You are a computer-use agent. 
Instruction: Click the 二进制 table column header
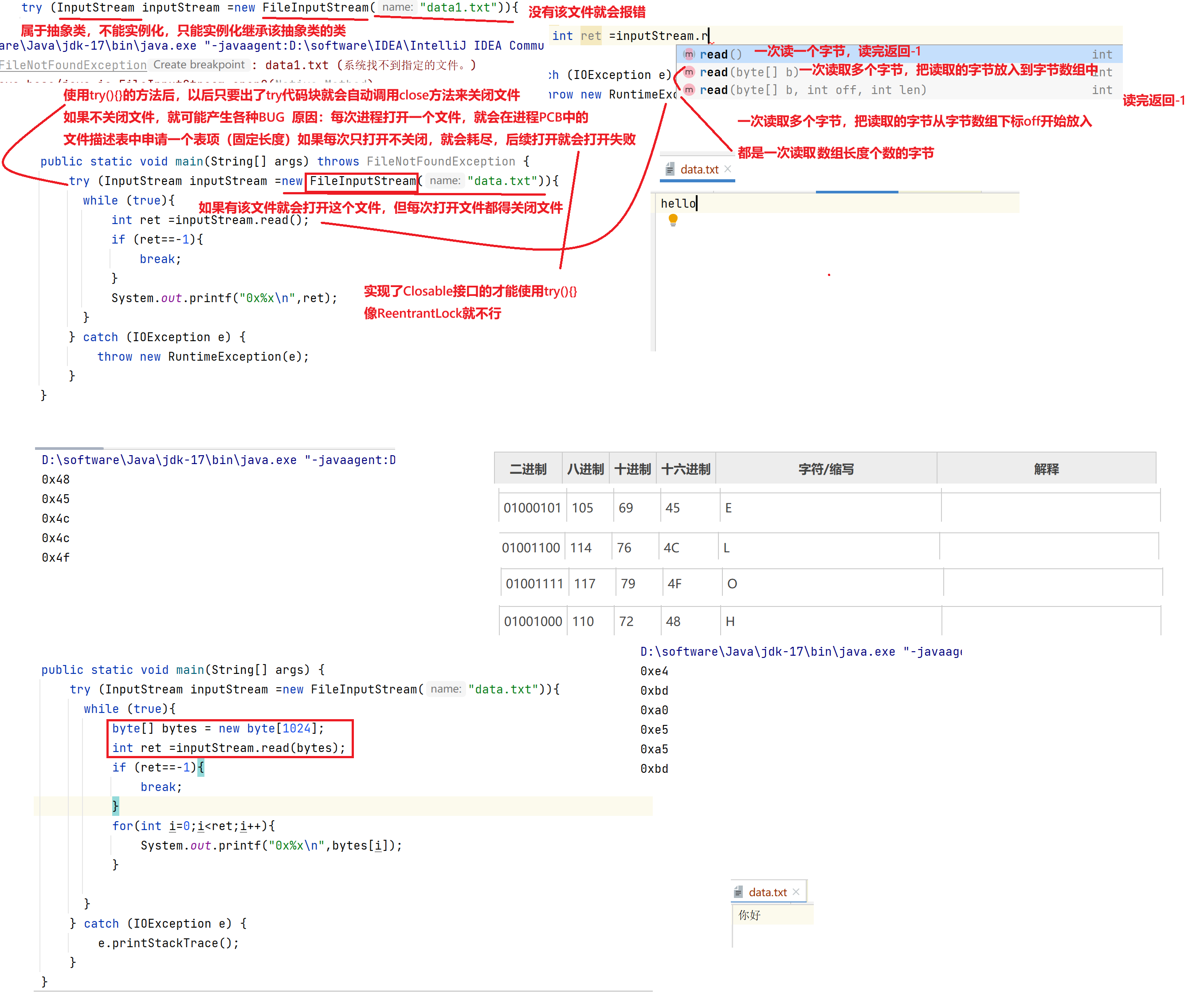click(528, 469)
